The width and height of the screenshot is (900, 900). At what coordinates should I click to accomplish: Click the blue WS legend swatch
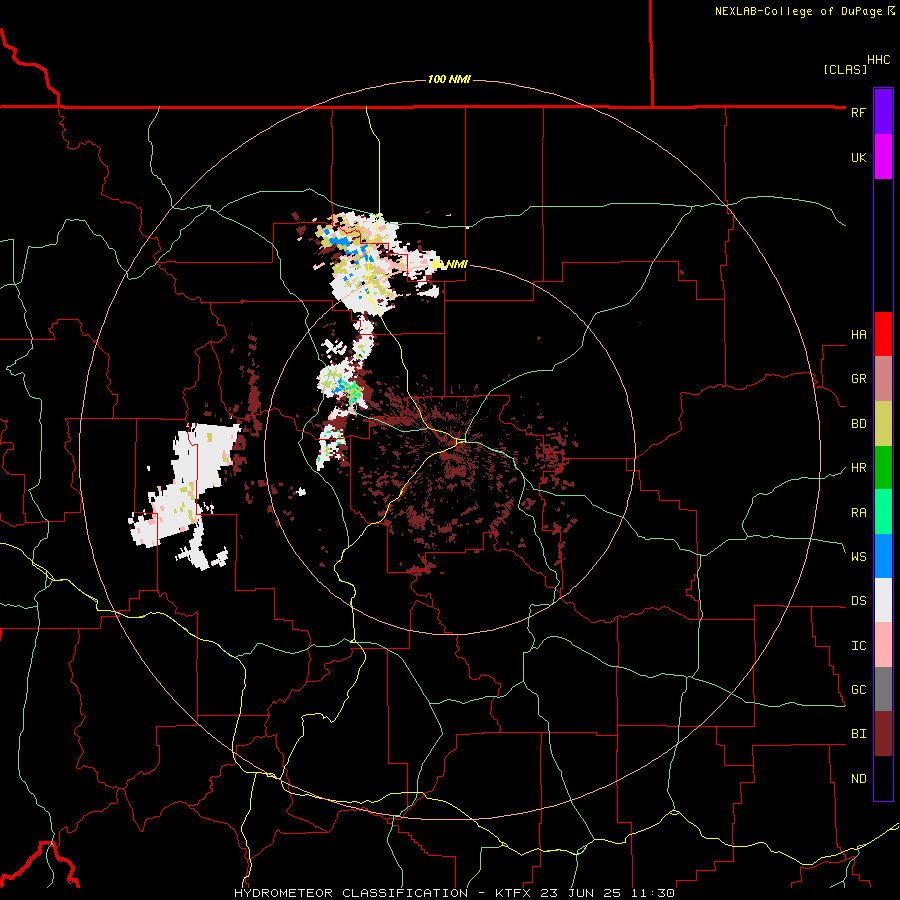(883, 556)
